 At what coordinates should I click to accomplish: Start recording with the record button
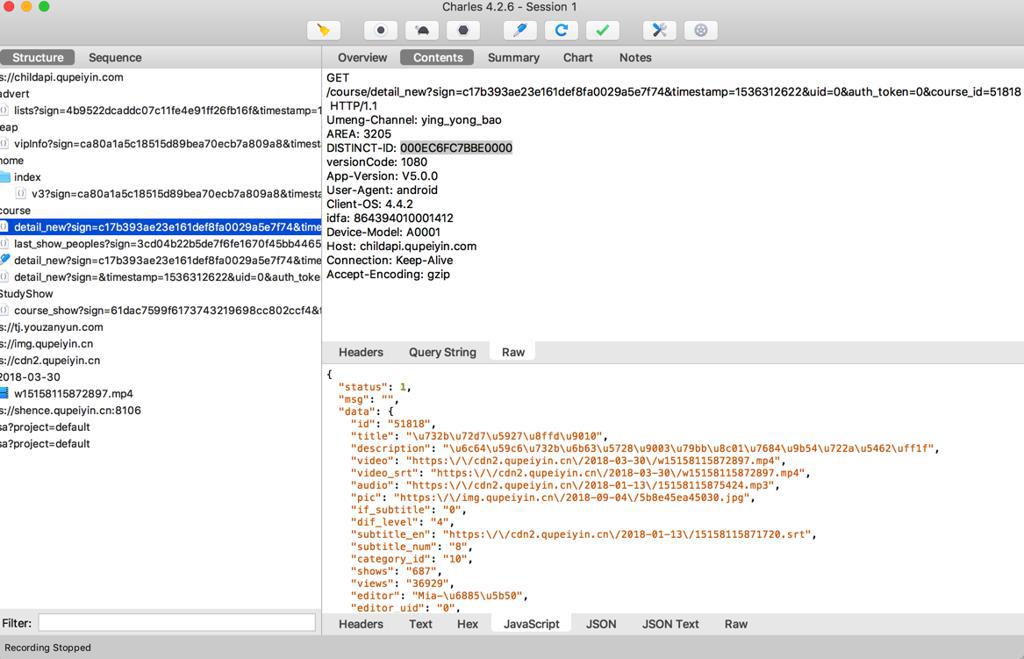[x=381, y=30]
